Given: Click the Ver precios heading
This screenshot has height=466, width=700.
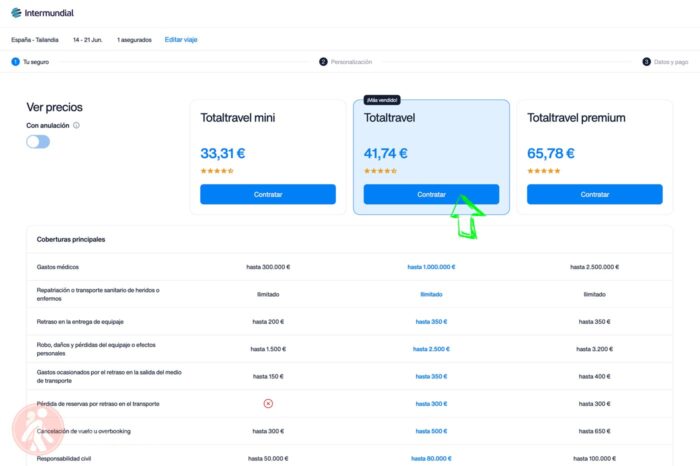Looking at the screenshot, I should (x=54, y=107).
